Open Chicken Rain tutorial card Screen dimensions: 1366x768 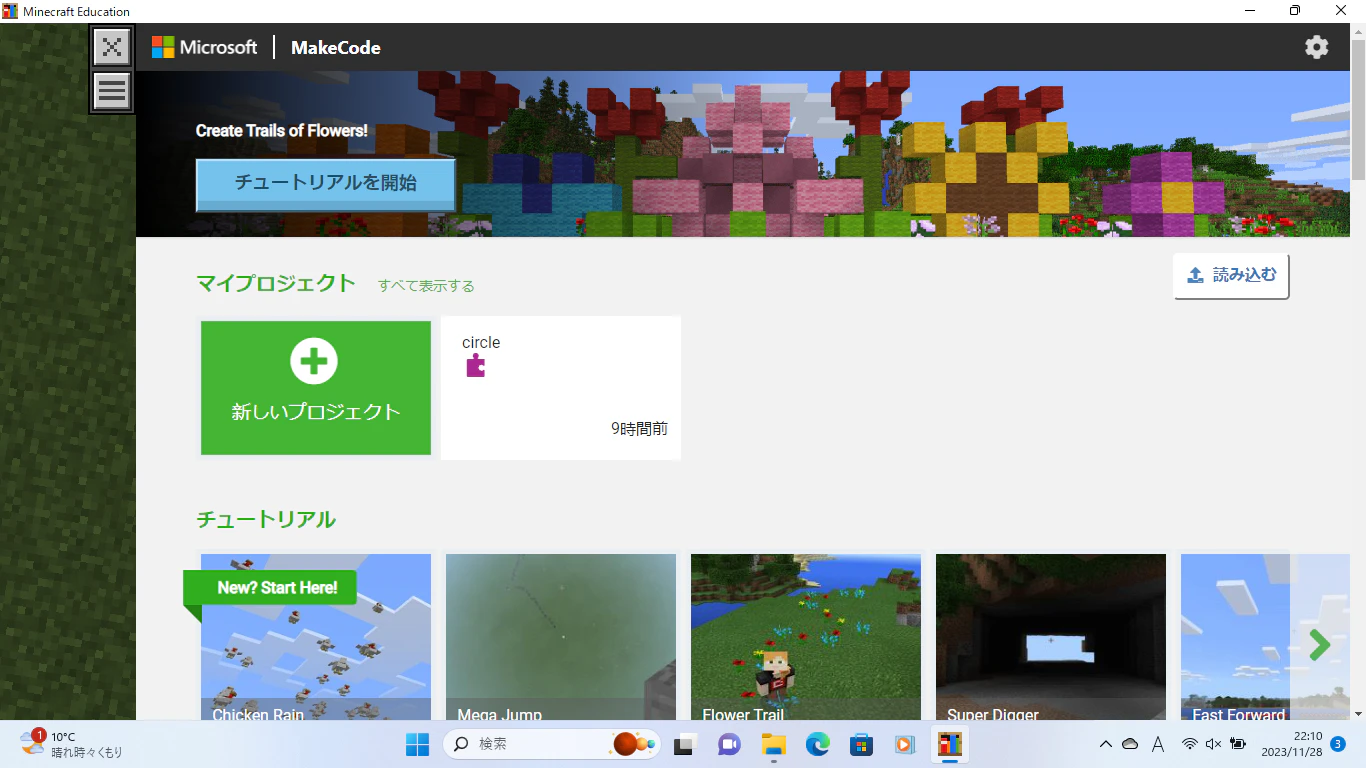pyautogui.click(x=316, y=637)
